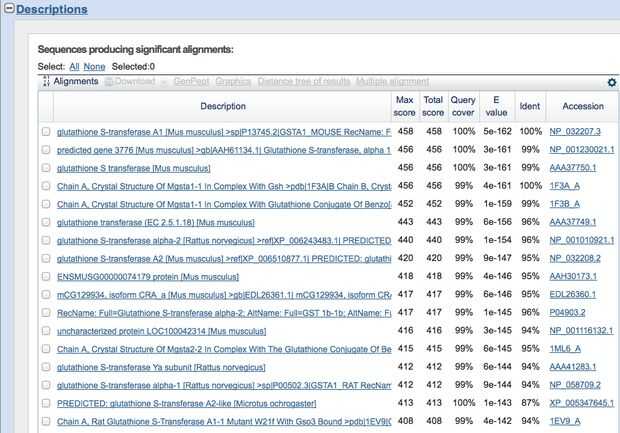Open PREDICTED glutathione S-transferase A2-like link
The height and width of the screenshot is (433, 620).
point(187,403)
